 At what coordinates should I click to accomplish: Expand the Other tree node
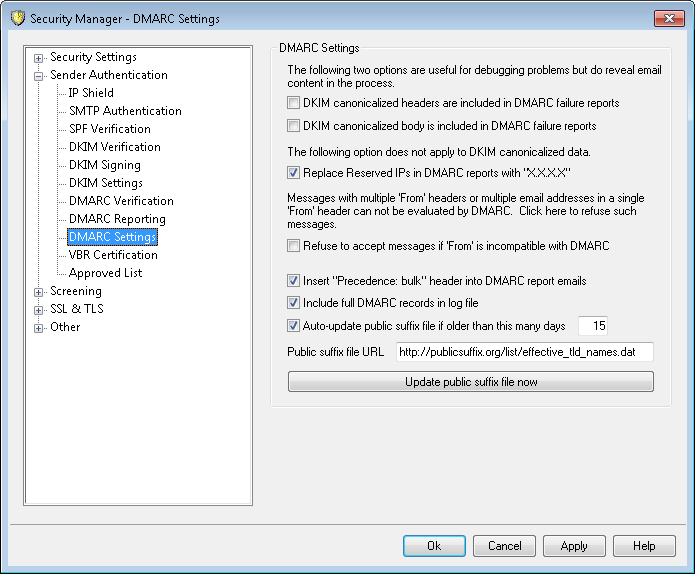tap(39, 327)
